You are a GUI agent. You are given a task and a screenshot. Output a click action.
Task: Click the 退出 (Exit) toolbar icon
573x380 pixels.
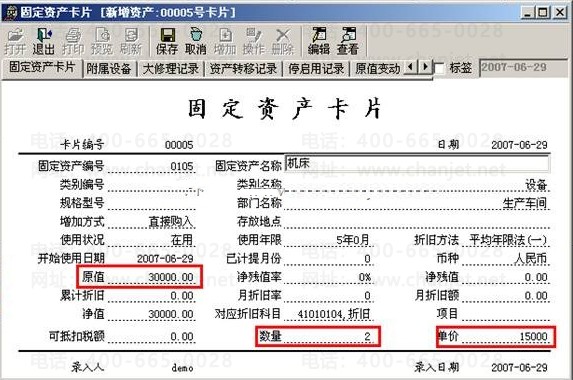(43, 41)
